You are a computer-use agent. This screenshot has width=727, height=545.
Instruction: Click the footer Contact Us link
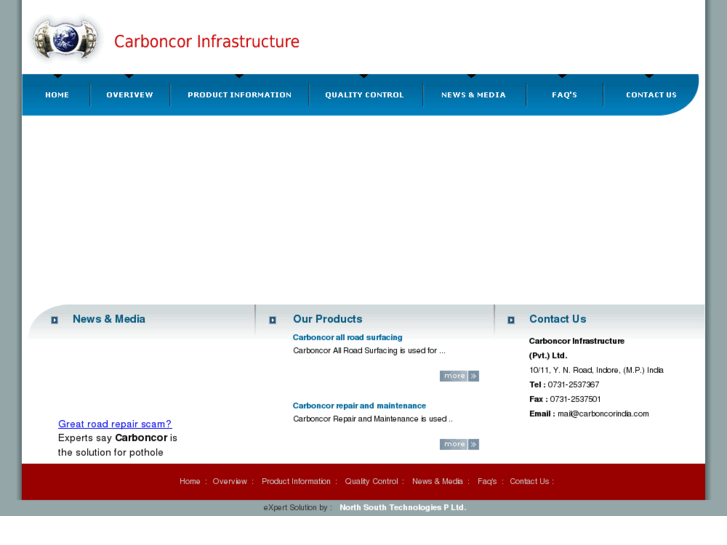[x=529, y=481]
